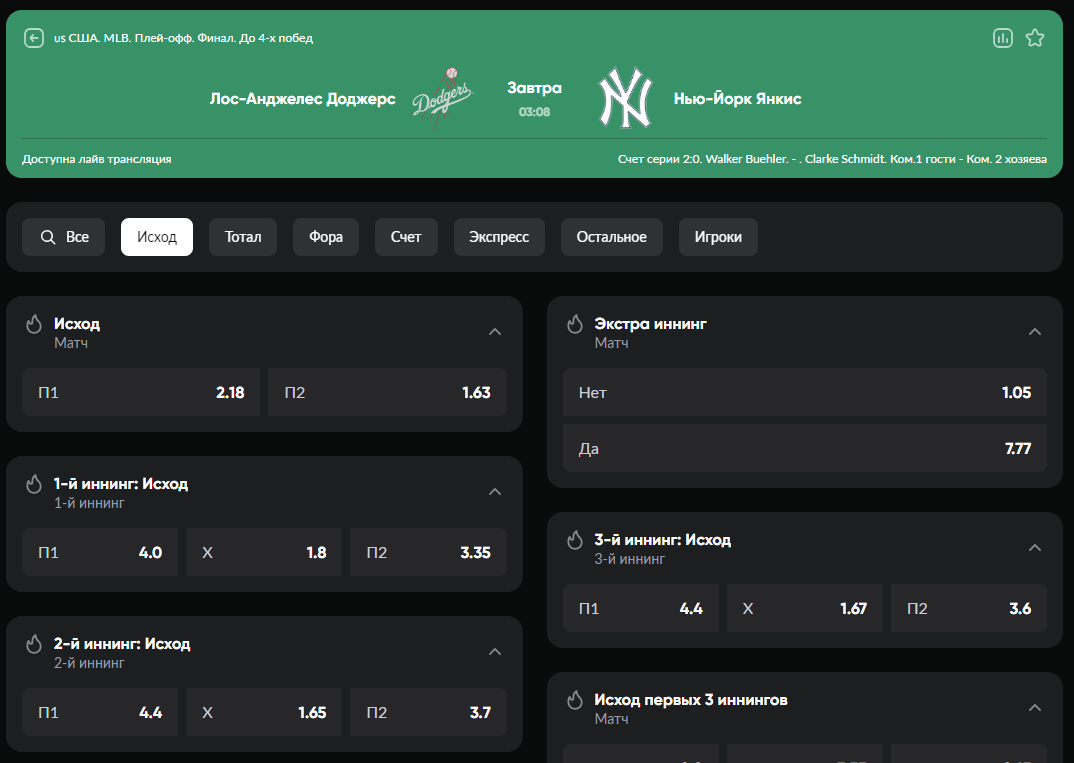Add match to favorites with star icon
1074x763 pixels.
tap(1035, 38)
